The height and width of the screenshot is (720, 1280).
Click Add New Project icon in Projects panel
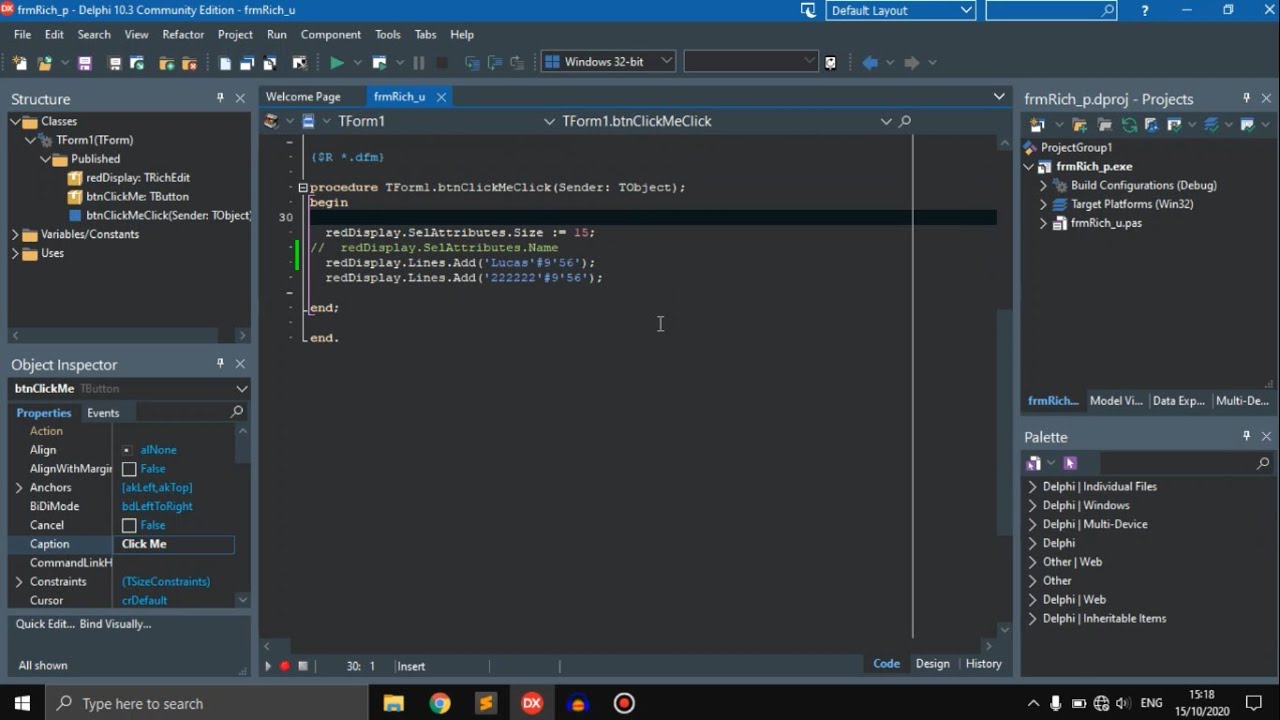(1037, 125)
